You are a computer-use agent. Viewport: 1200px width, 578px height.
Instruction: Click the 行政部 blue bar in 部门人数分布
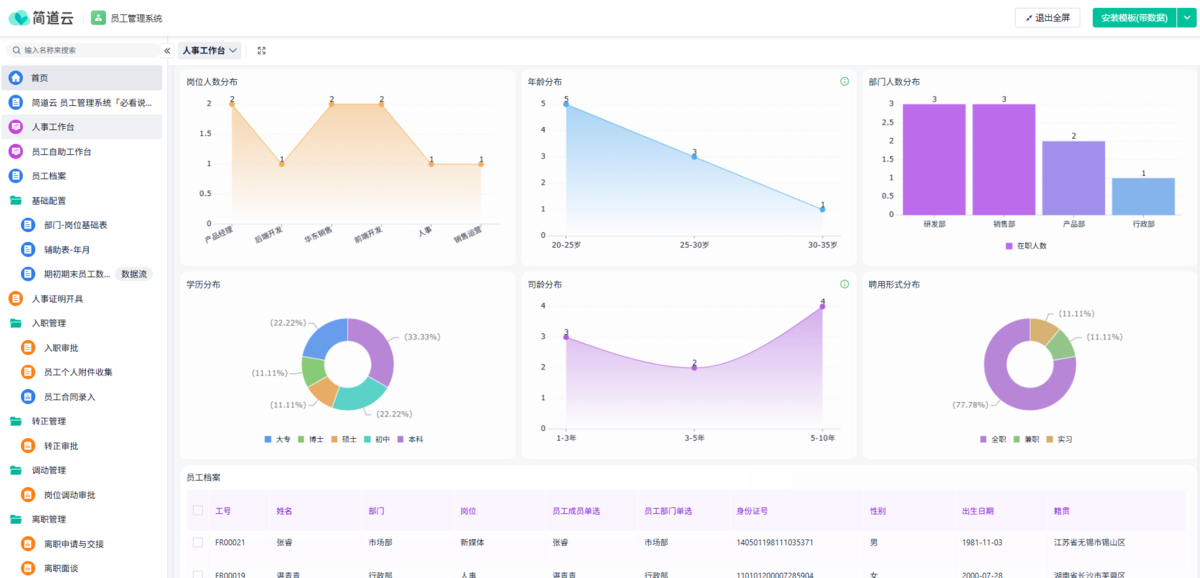[x=1144, y=196]
